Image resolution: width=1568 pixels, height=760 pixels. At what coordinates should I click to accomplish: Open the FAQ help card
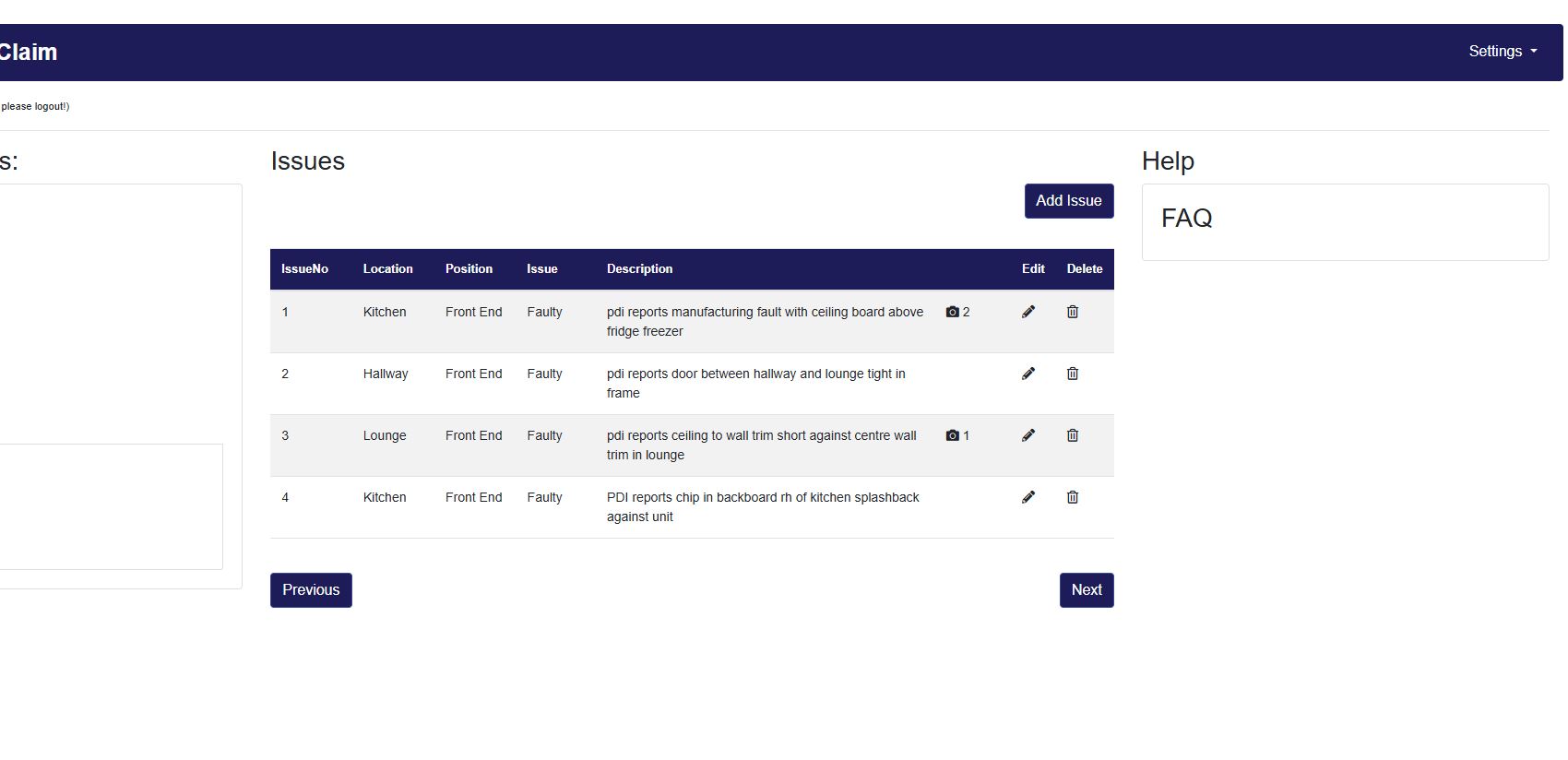[1186, 219]
